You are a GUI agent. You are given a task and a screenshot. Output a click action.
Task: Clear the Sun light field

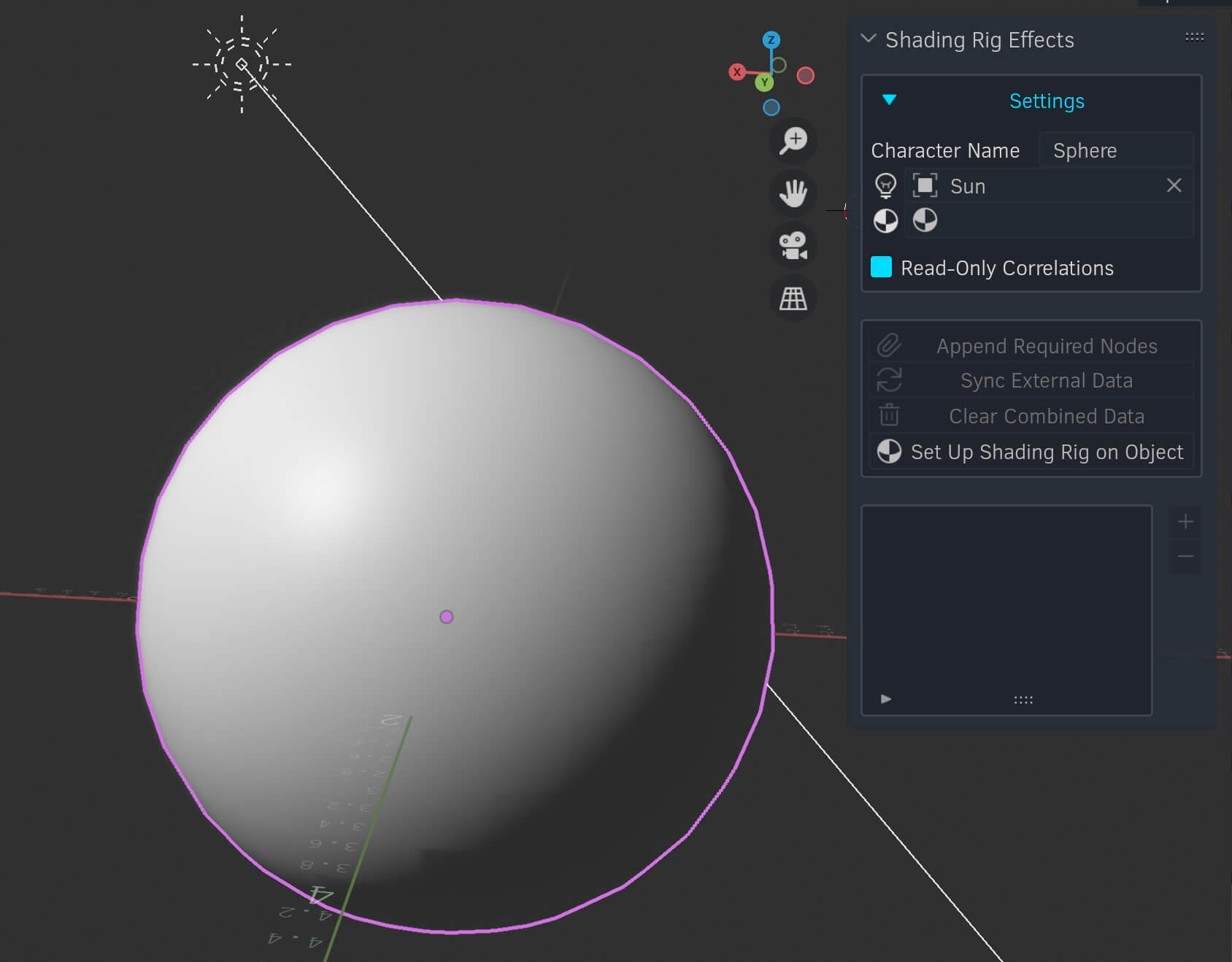1174,185
